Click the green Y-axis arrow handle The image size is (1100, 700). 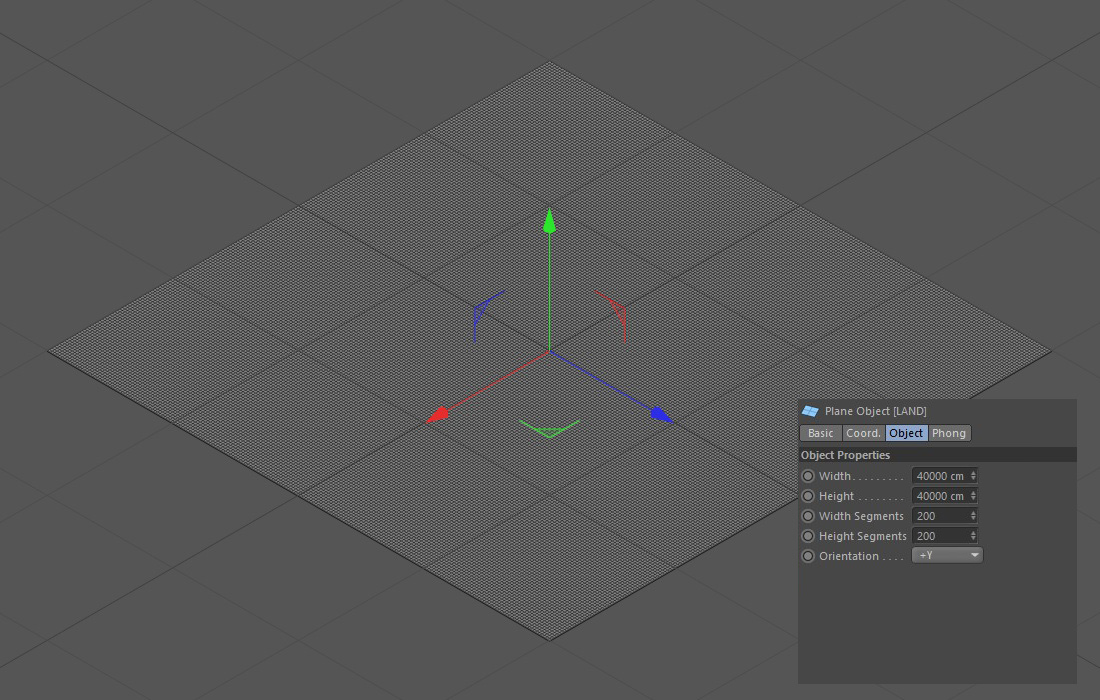549,221
